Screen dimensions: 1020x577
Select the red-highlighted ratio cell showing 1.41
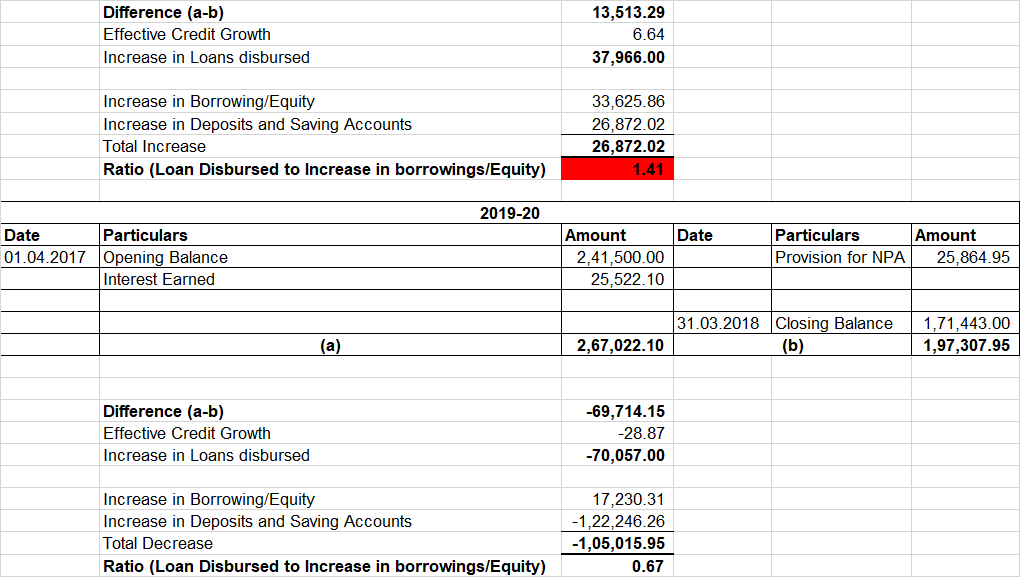[x=617, y=169]
